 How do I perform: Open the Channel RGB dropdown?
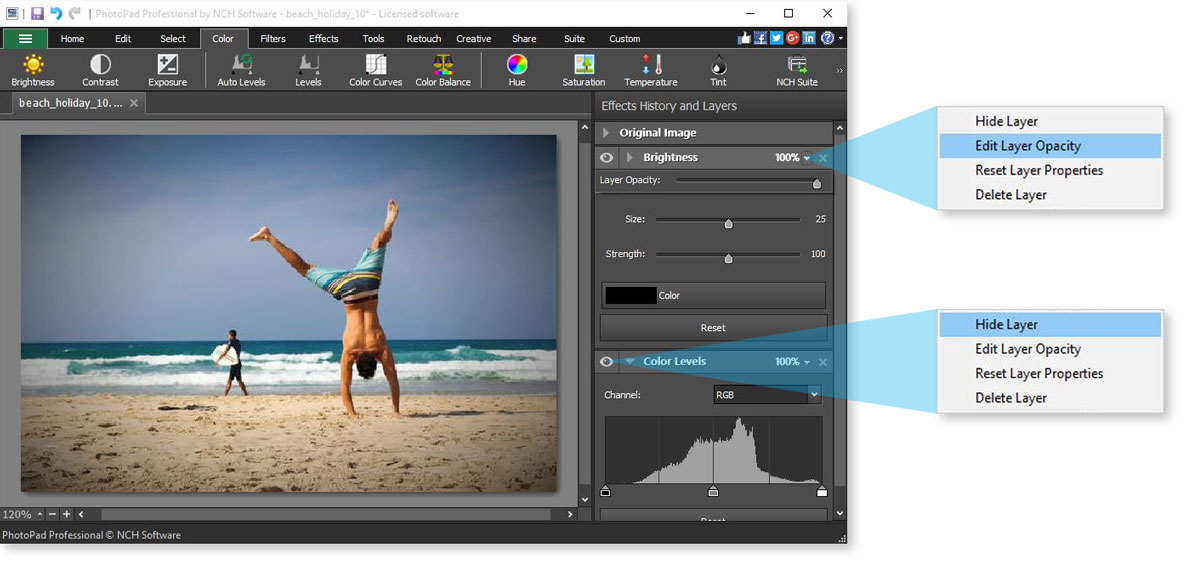[767, 395]
